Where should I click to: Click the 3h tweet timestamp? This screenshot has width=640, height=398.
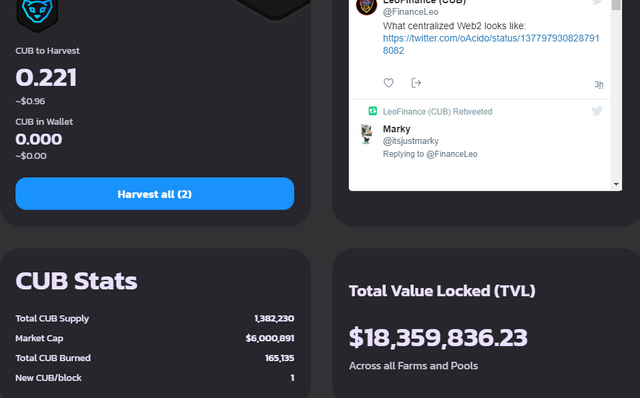[x=598, y=84]
